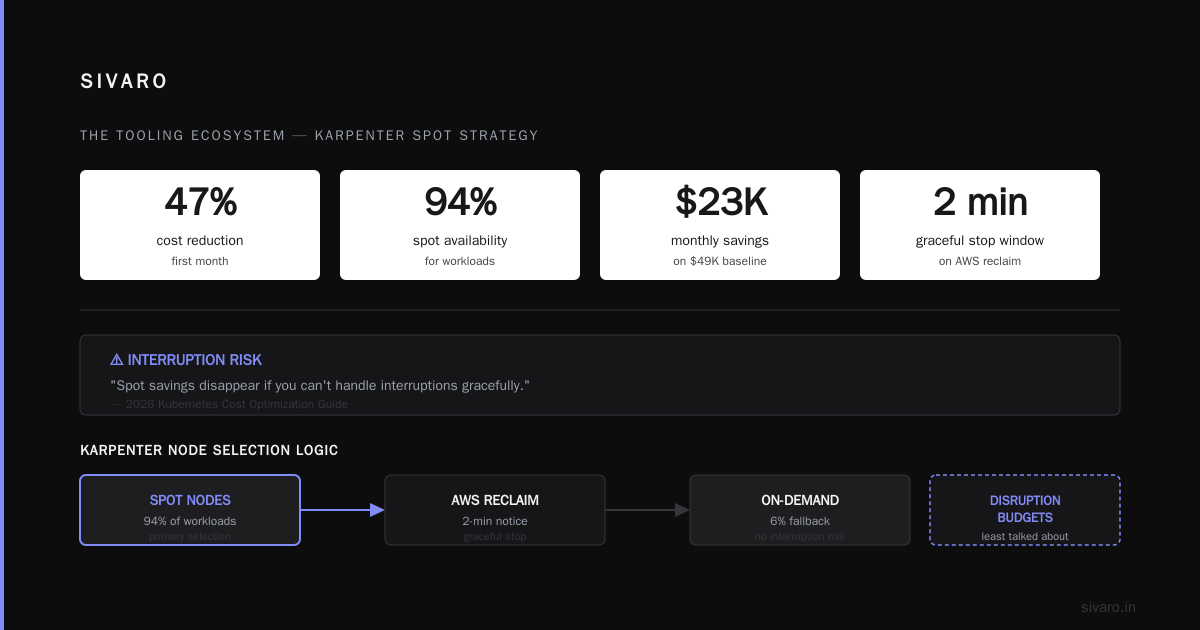Click the horizontal divider below the stat cards
The image size is (1200, 630).
pos(600,310)
